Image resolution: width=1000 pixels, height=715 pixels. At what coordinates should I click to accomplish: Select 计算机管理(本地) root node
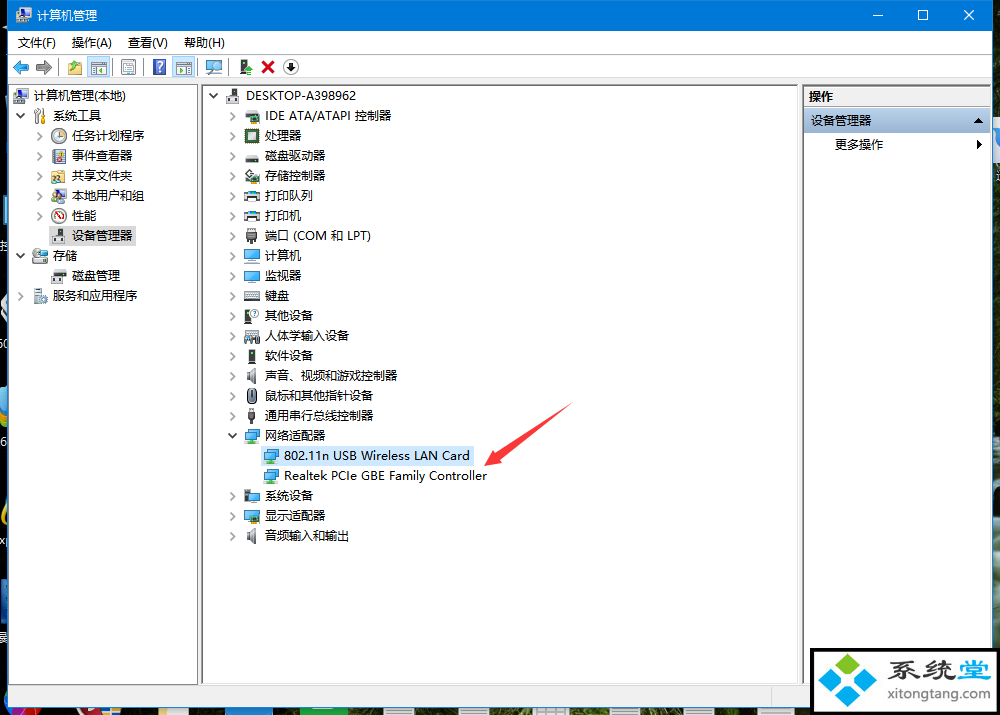(x=80, y=96)
